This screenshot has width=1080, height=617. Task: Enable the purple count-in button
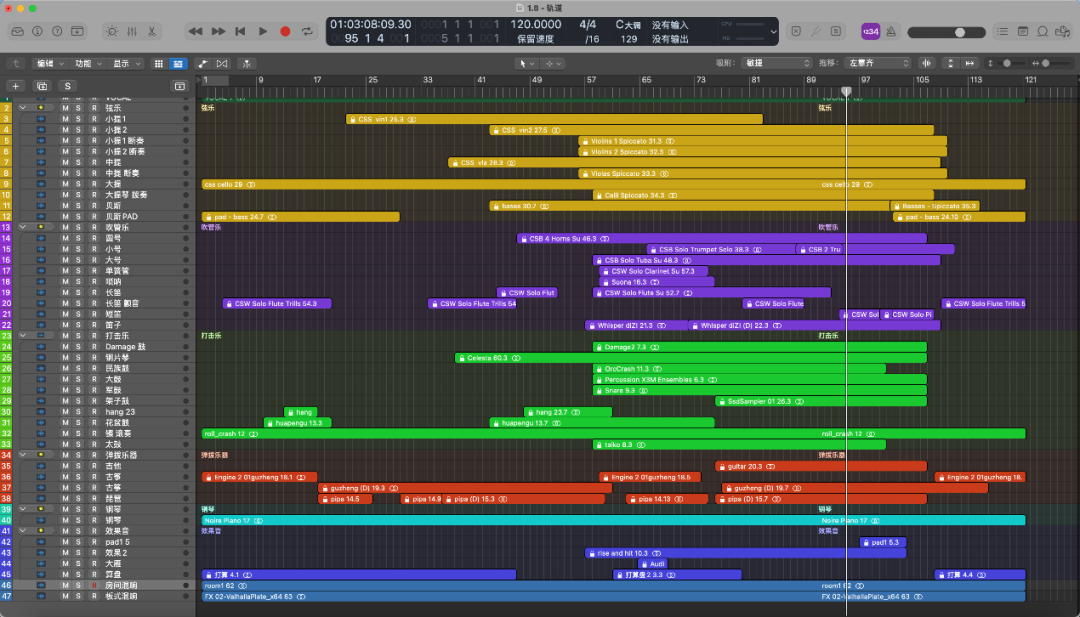tap(871, 31)
